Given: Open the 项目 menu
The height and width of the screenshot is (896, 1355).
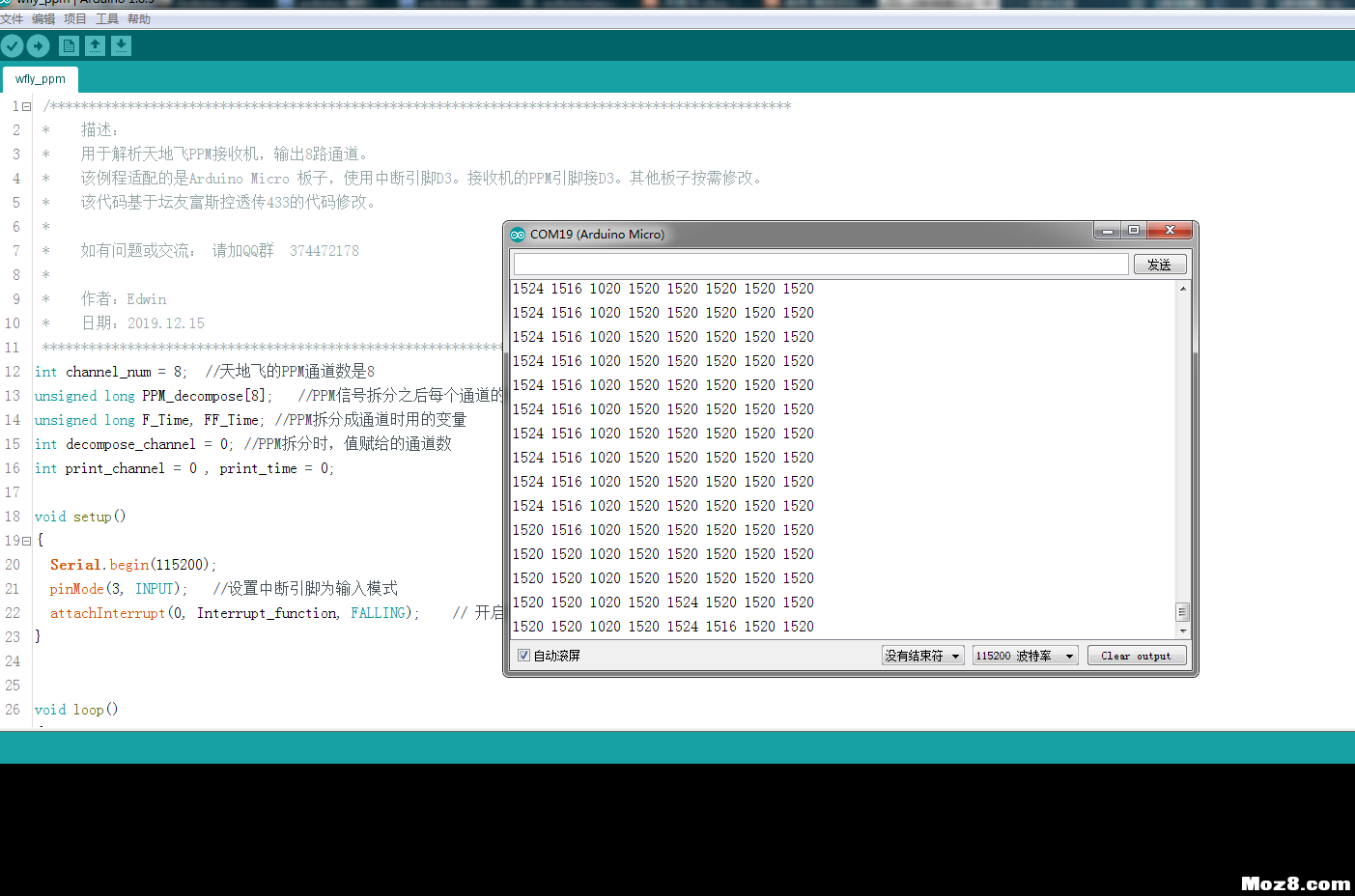Looking at the screenshot, I should (x=75, y=19).
